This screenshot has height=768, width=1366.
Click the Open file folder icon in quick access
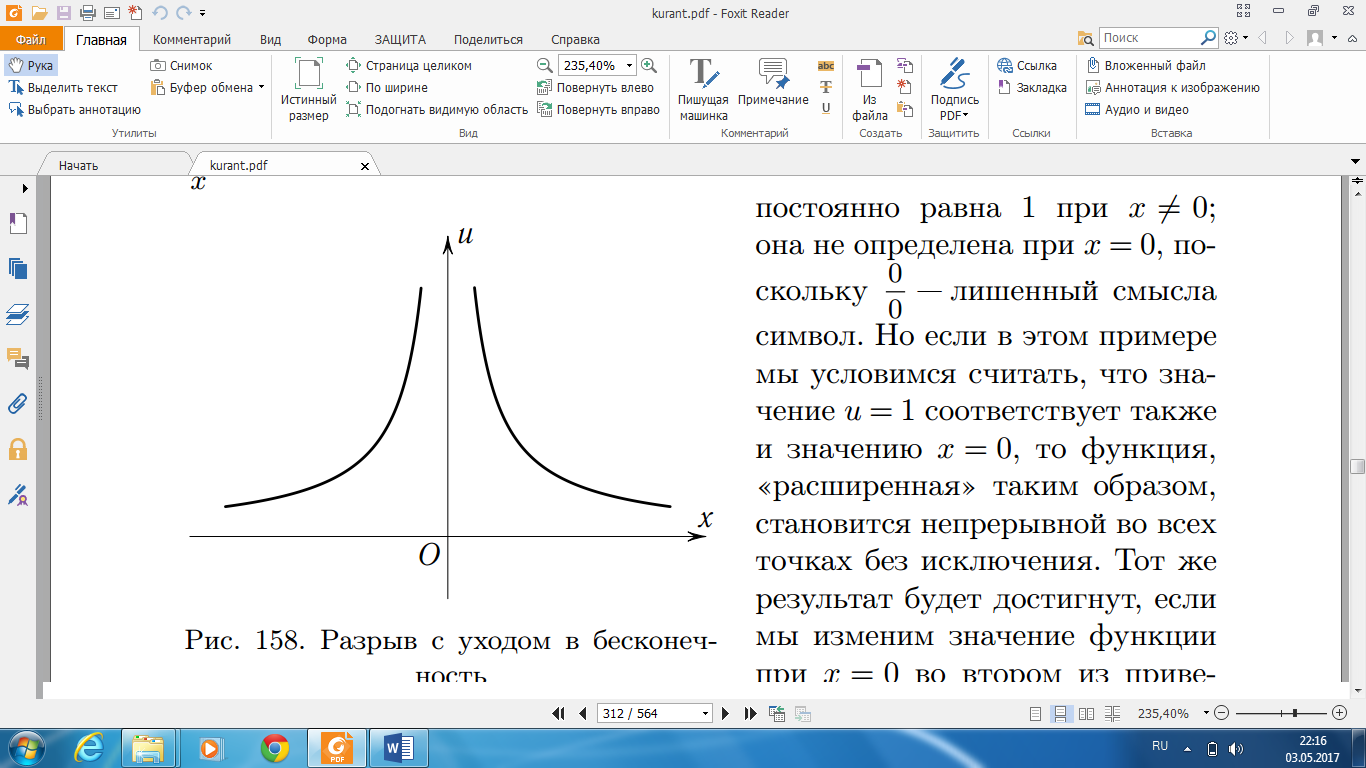click(x=39, y=13)
